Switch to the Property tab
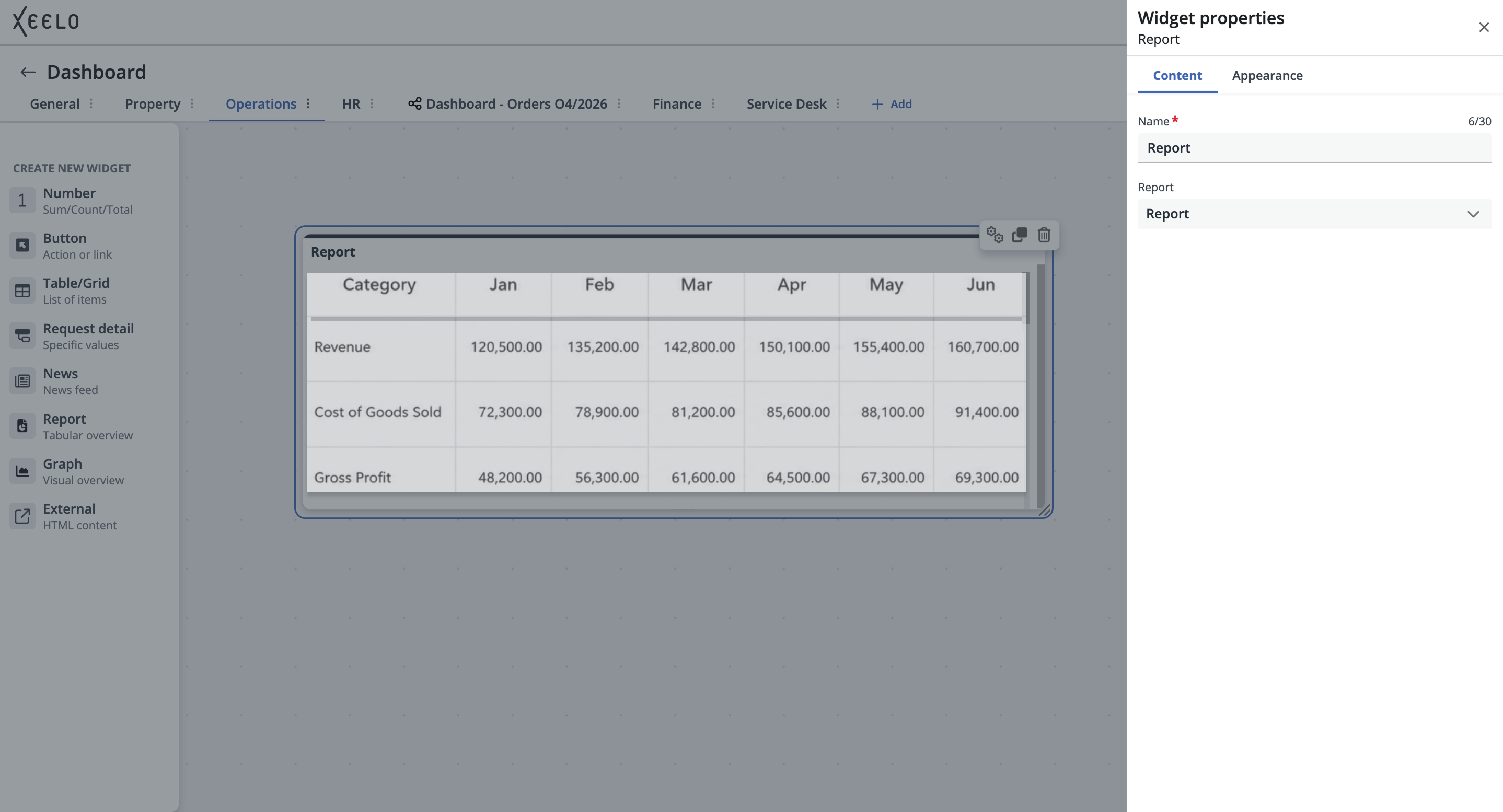The height and width of the screenshot is (812, 1503). click(152, 105)
